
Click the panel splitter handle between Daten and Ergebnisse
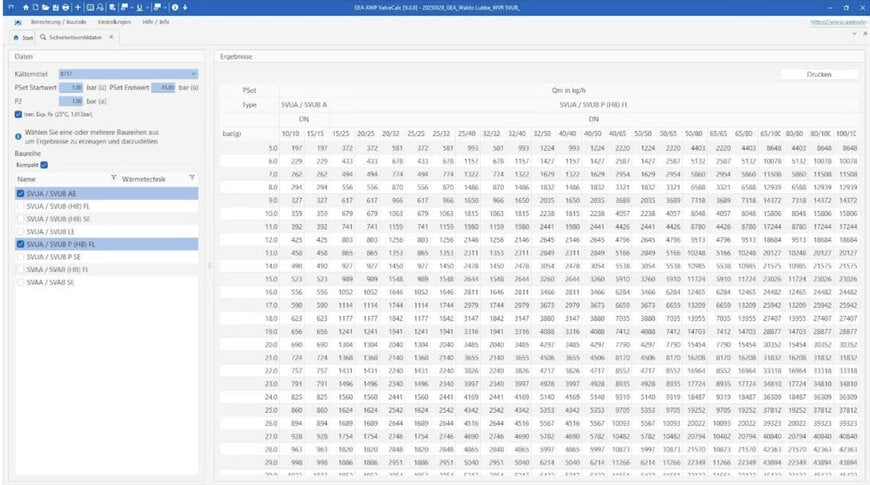pyautogui.click(x=209, y=266)
